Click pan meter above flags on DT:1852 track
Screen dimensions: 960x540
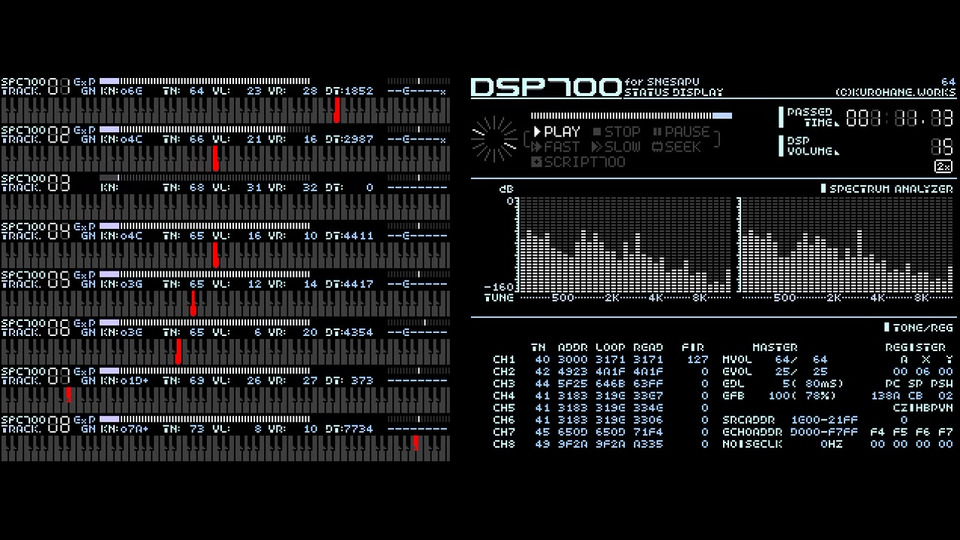[419, 81]
